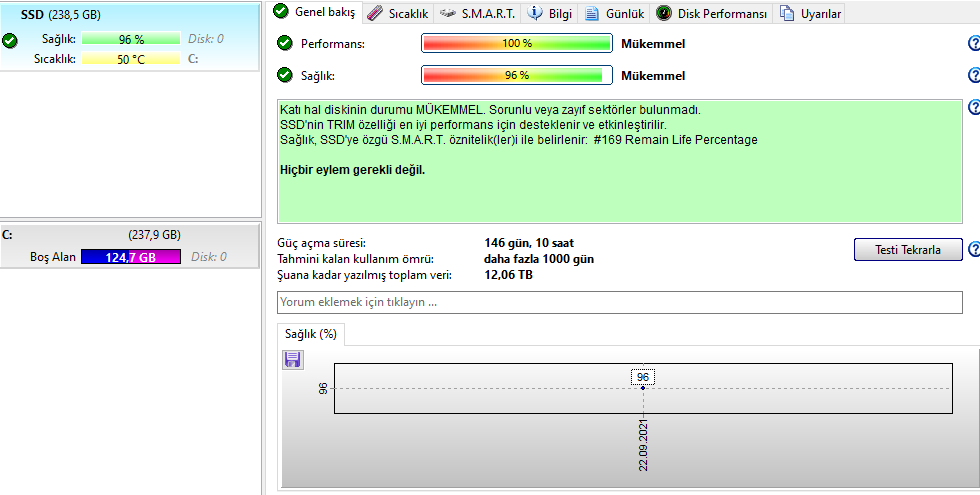Screen dimensions: 980x495
Task: Switch to the Bilgi tab
Action: point(550,13)
